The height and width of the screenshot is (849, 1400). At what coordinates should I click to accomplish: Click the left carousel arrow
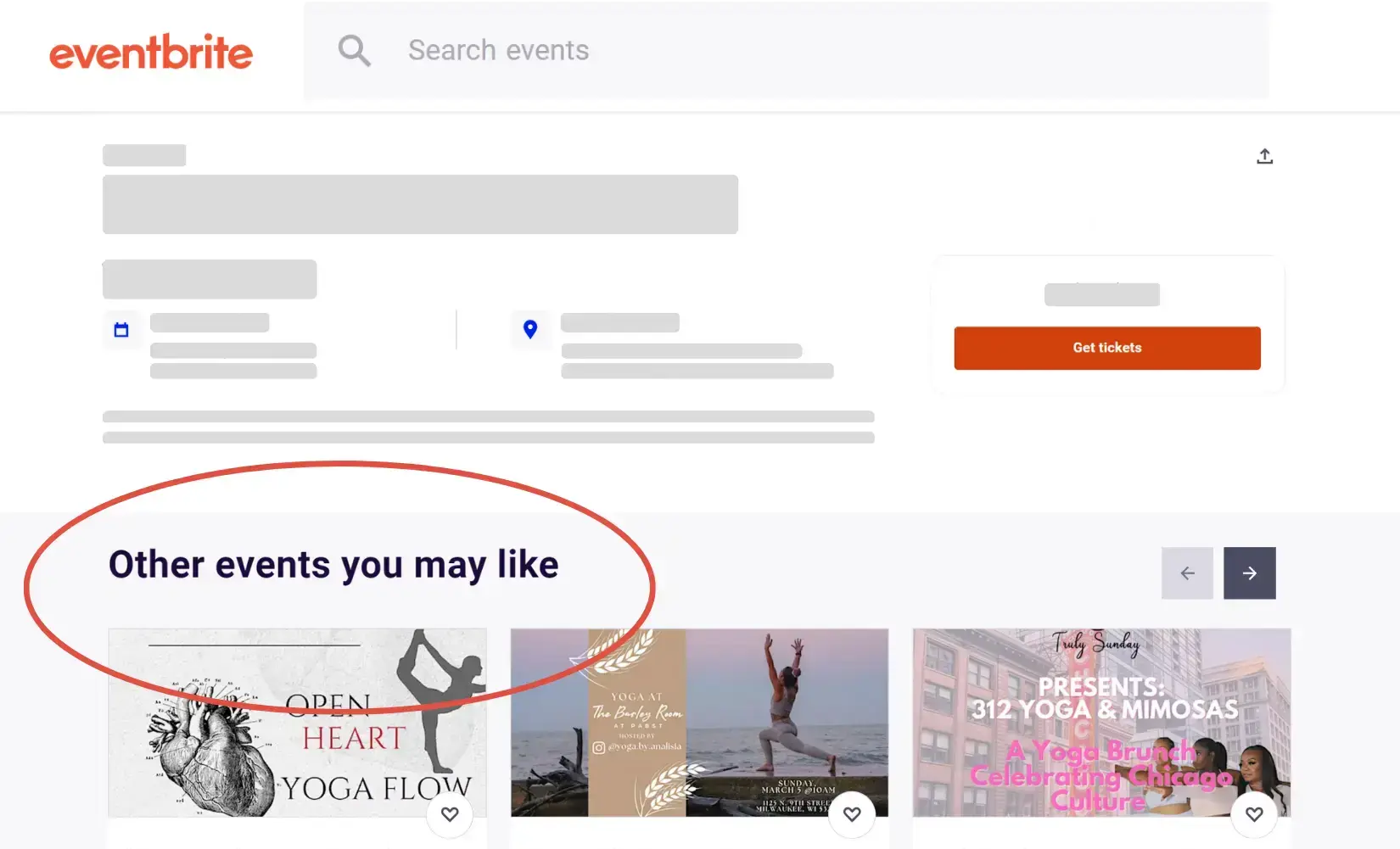click(1186, 573)
